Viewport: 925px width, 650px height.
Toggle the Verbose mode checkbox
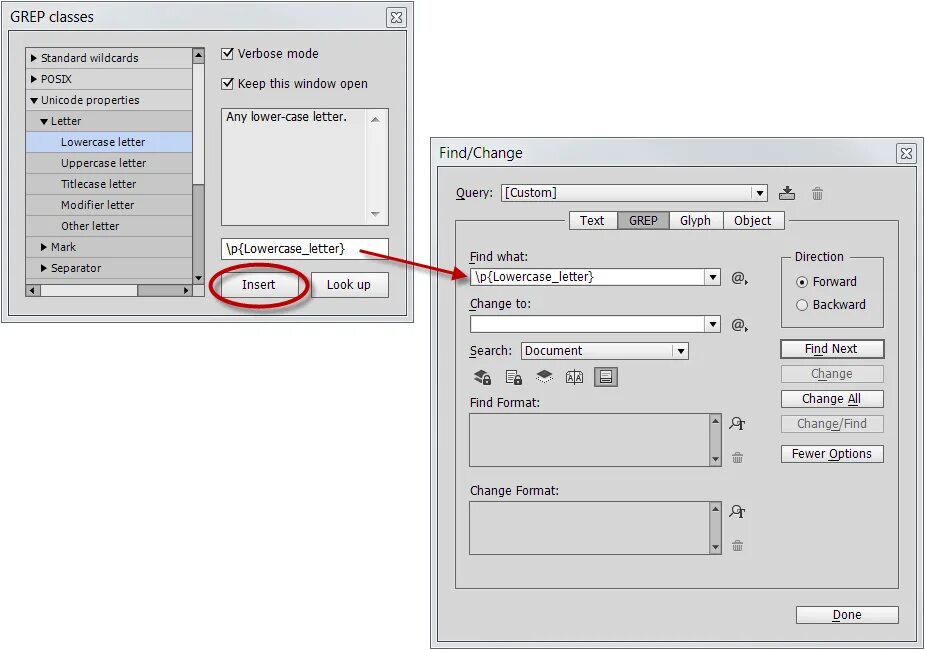pyautogui.click(x=227, y=54)
